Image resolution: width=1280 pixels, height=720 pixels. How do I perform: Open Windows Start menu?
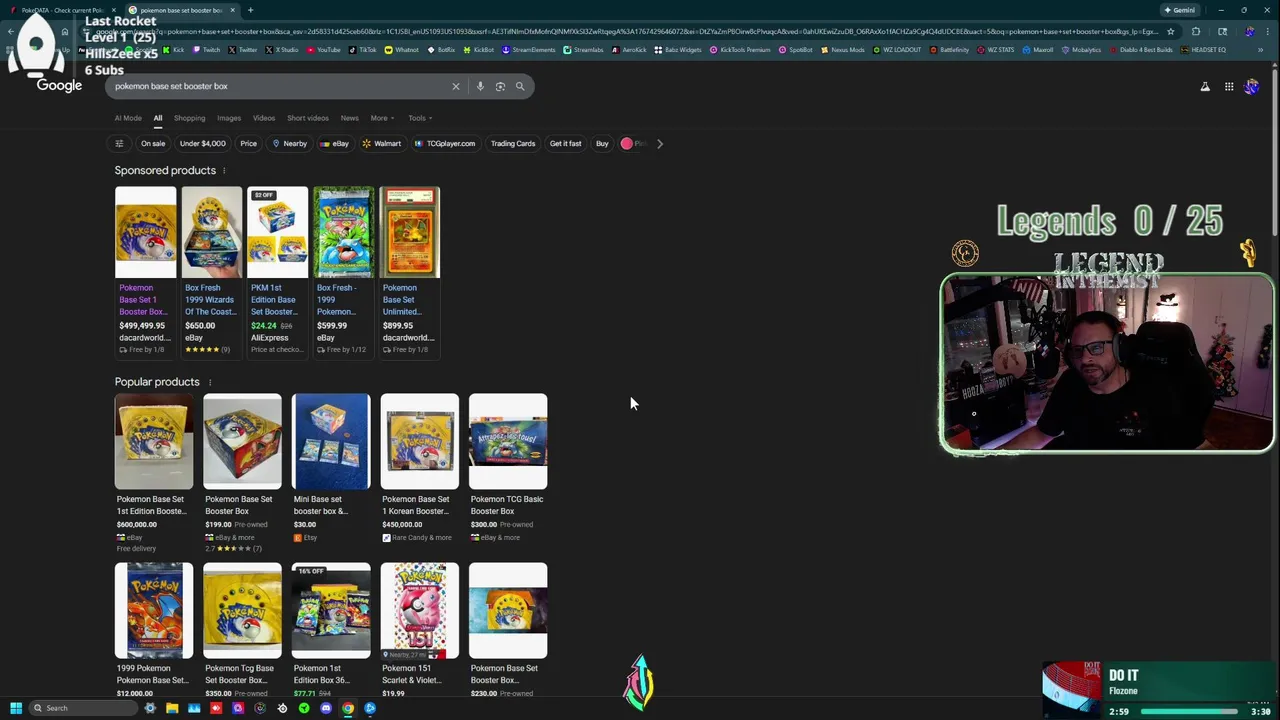point(15,708)
